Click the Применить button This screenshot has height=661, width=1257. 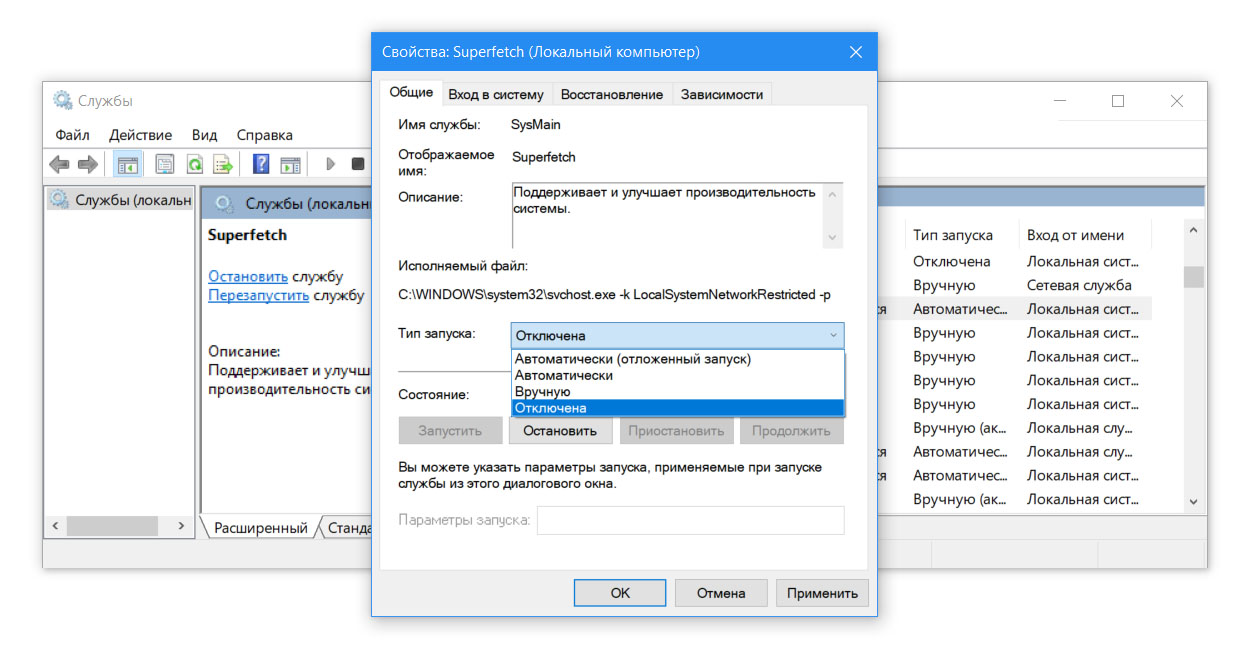point(822,592)
